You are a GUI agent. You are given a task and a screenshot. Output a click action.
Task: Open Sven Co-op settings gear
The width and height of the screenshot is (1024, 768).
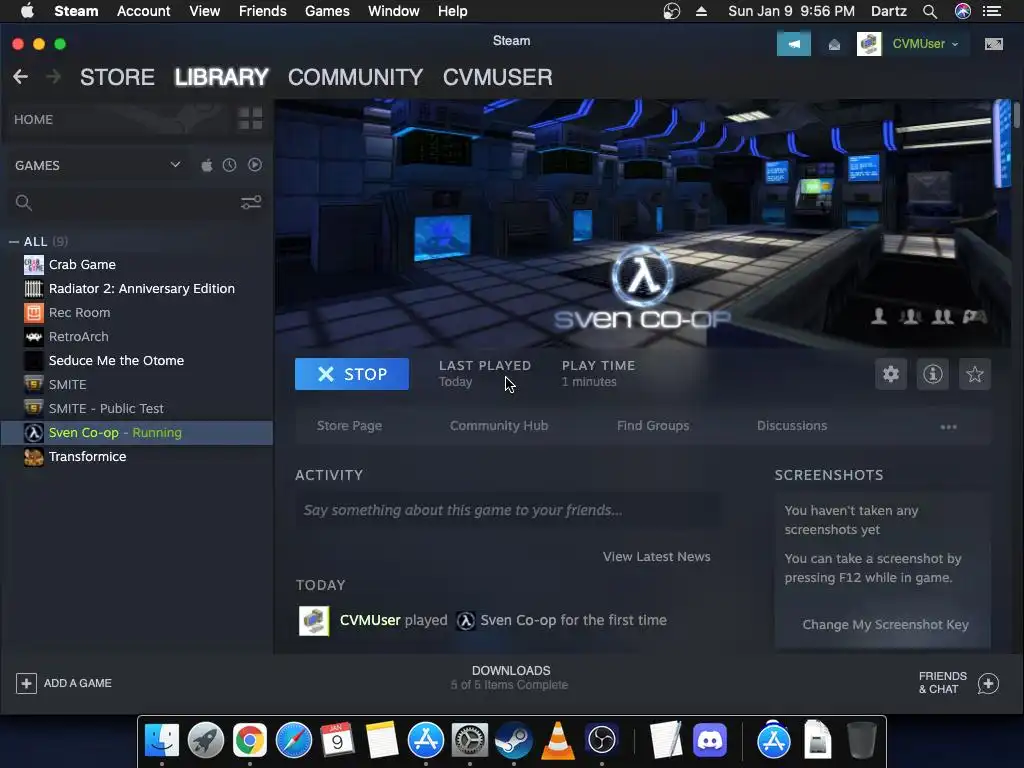click(891, 374)
